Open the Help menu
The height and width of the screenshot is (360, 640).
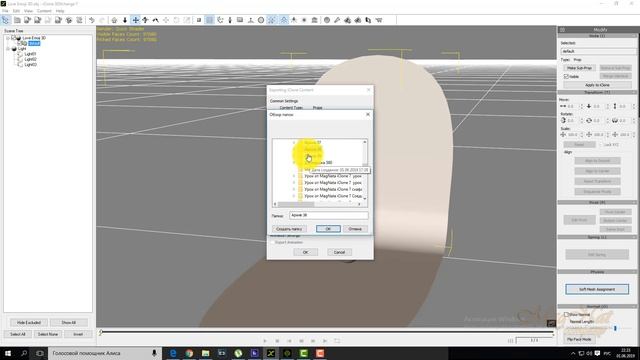(60, 11)
